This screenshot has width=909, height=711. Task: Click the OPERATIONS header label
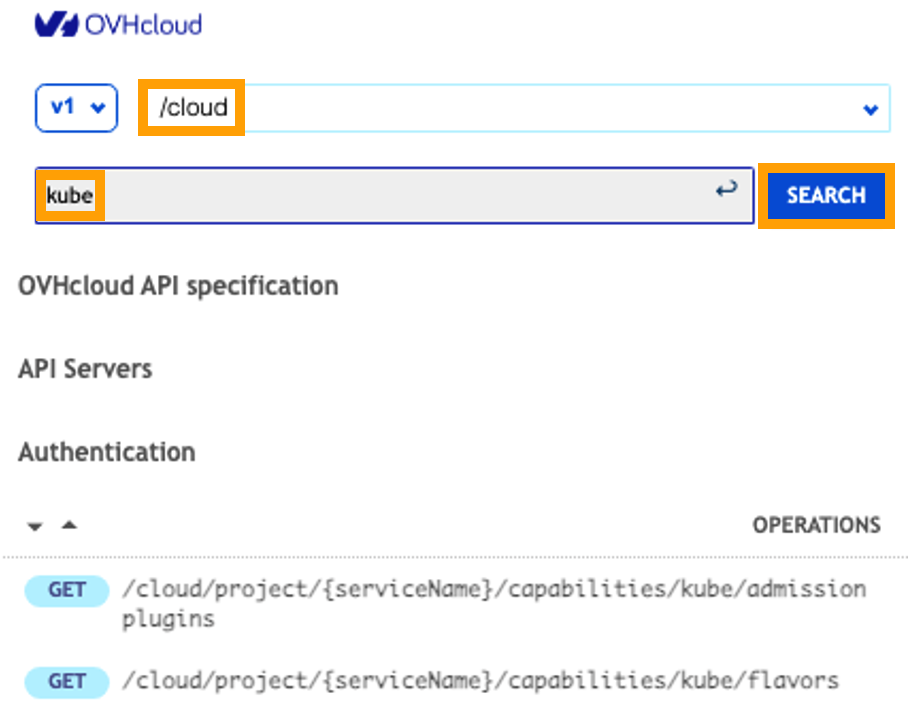816,525
